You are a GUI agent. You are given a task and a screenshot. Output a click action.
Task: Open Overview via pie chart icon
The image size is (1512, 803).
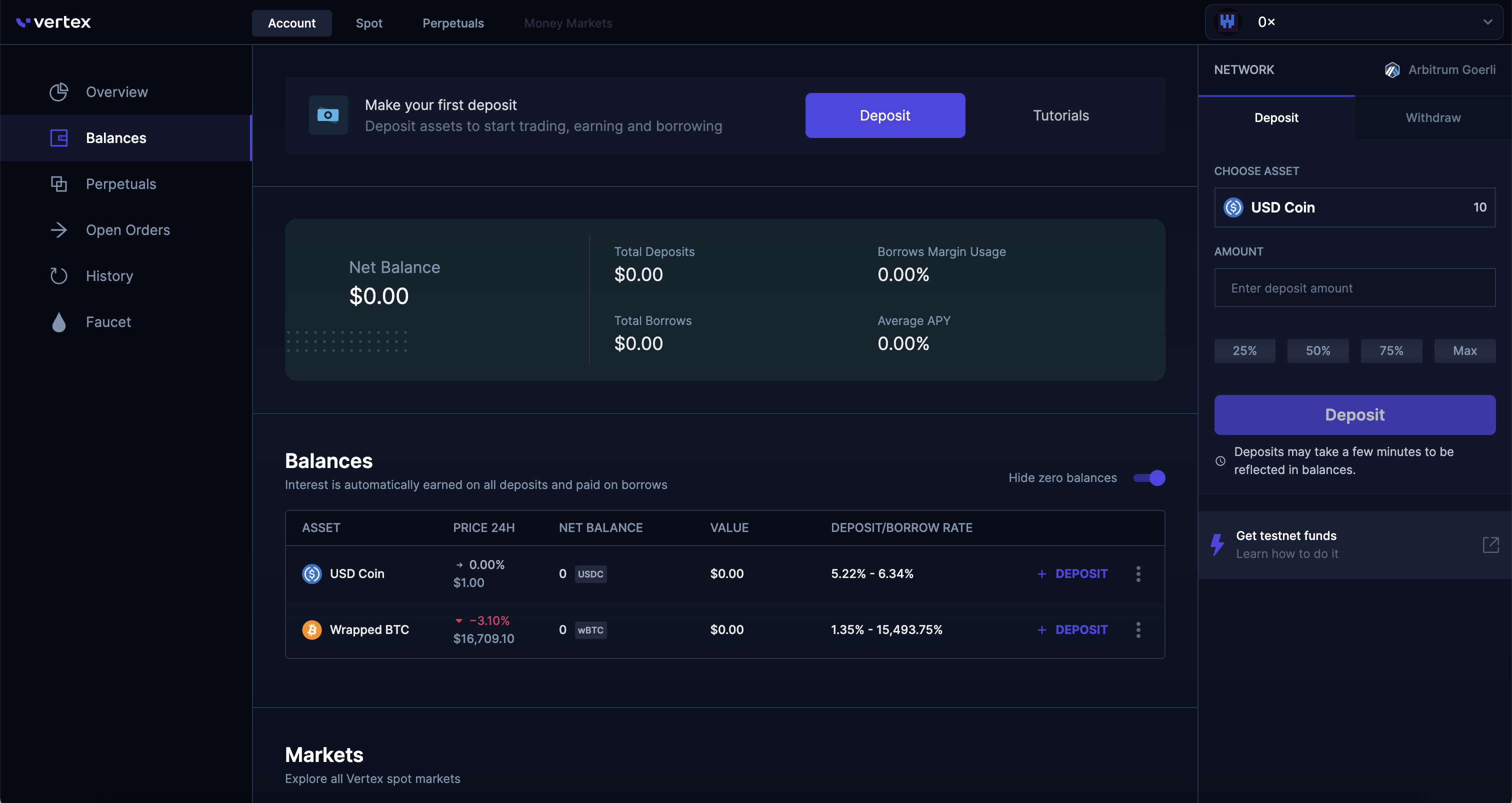58,91
